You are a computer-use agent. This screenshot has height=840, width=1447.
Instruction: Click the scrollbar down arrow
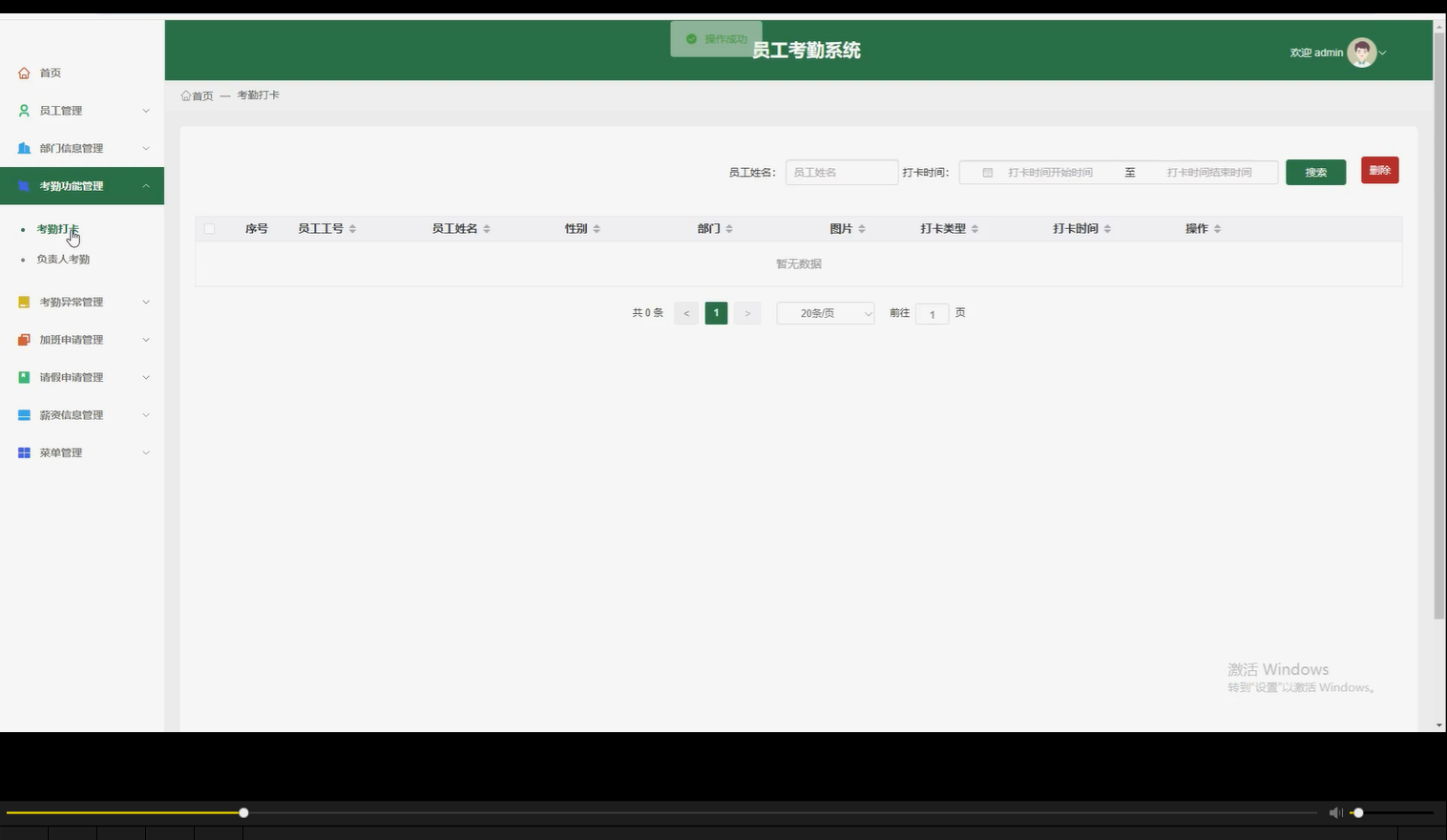click(1439, 725)
